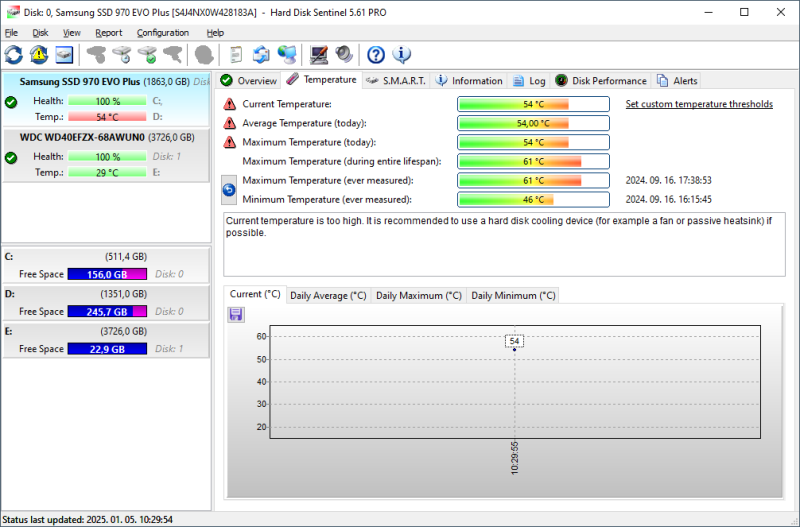Click the disk with clock test icon
The image size is (800, 527).
coord(122,55)
